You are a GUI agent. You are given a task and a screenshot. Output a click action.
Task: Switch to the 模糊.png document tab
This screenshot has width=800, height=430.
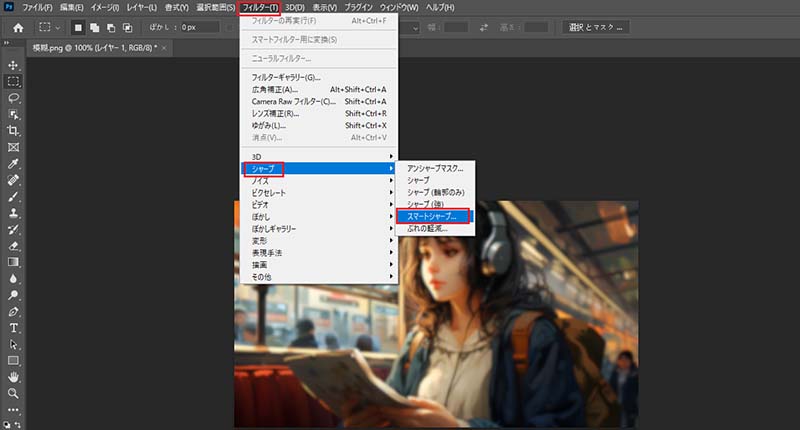[x=94, y=48]
